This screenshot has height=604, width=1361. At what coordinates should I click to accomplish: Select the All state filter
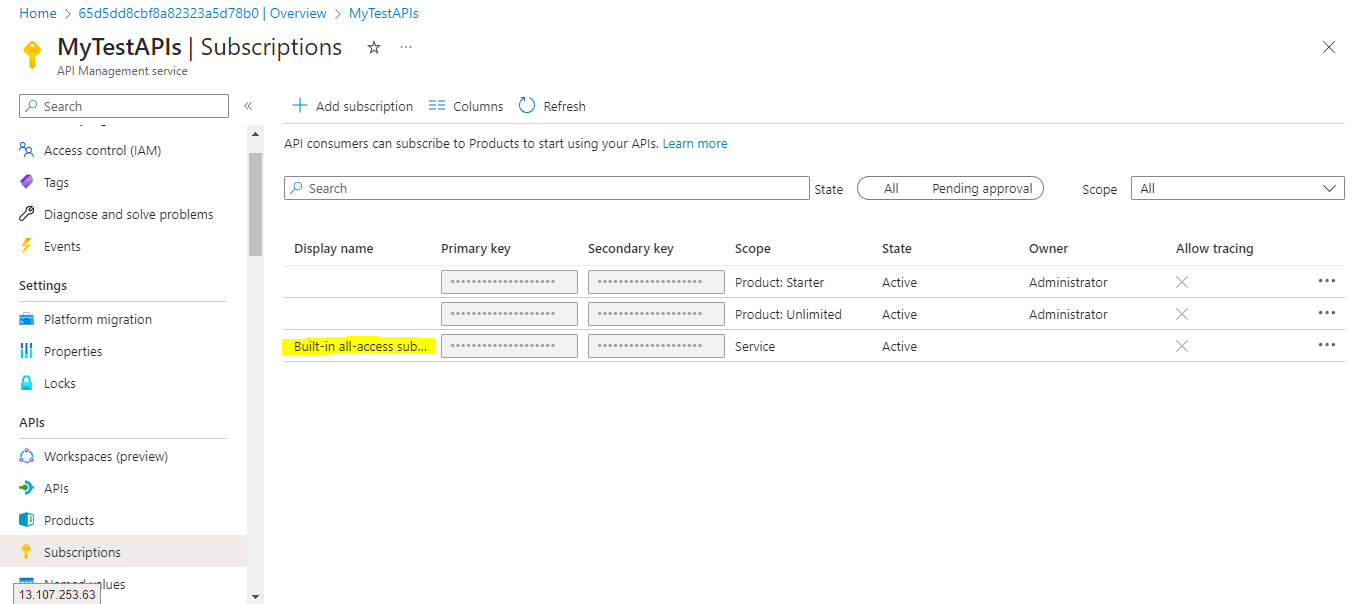coord(891,188)
